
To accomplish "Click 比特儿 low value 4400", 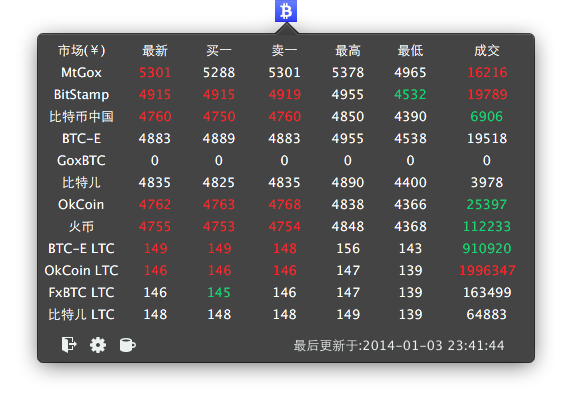I will click(410, 182).
